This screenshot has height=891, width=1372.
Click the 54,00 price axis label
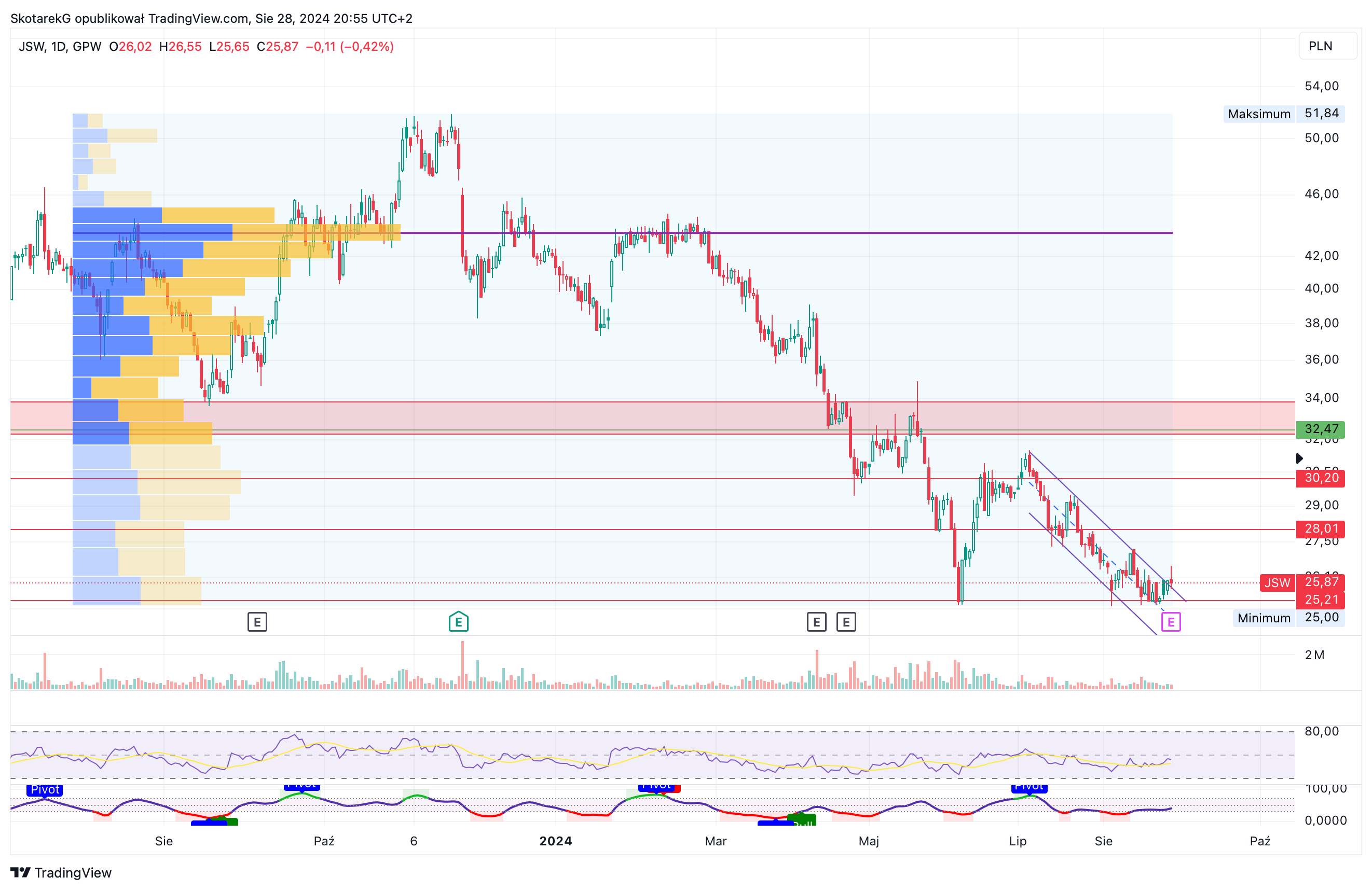(1321, 87)
